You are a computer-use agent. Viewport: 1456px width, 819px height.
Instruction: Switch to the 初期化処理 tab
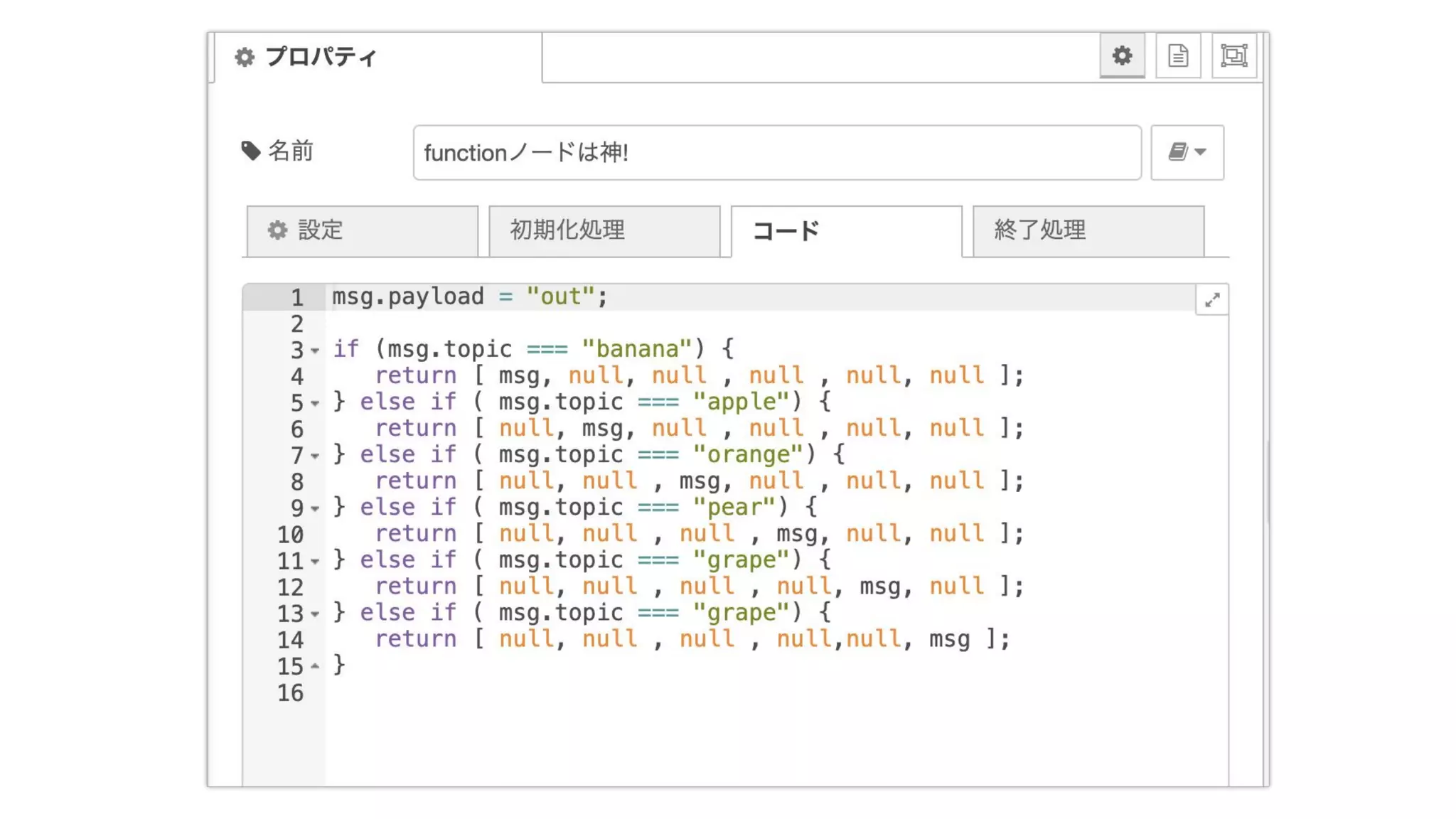pos(604,230)
